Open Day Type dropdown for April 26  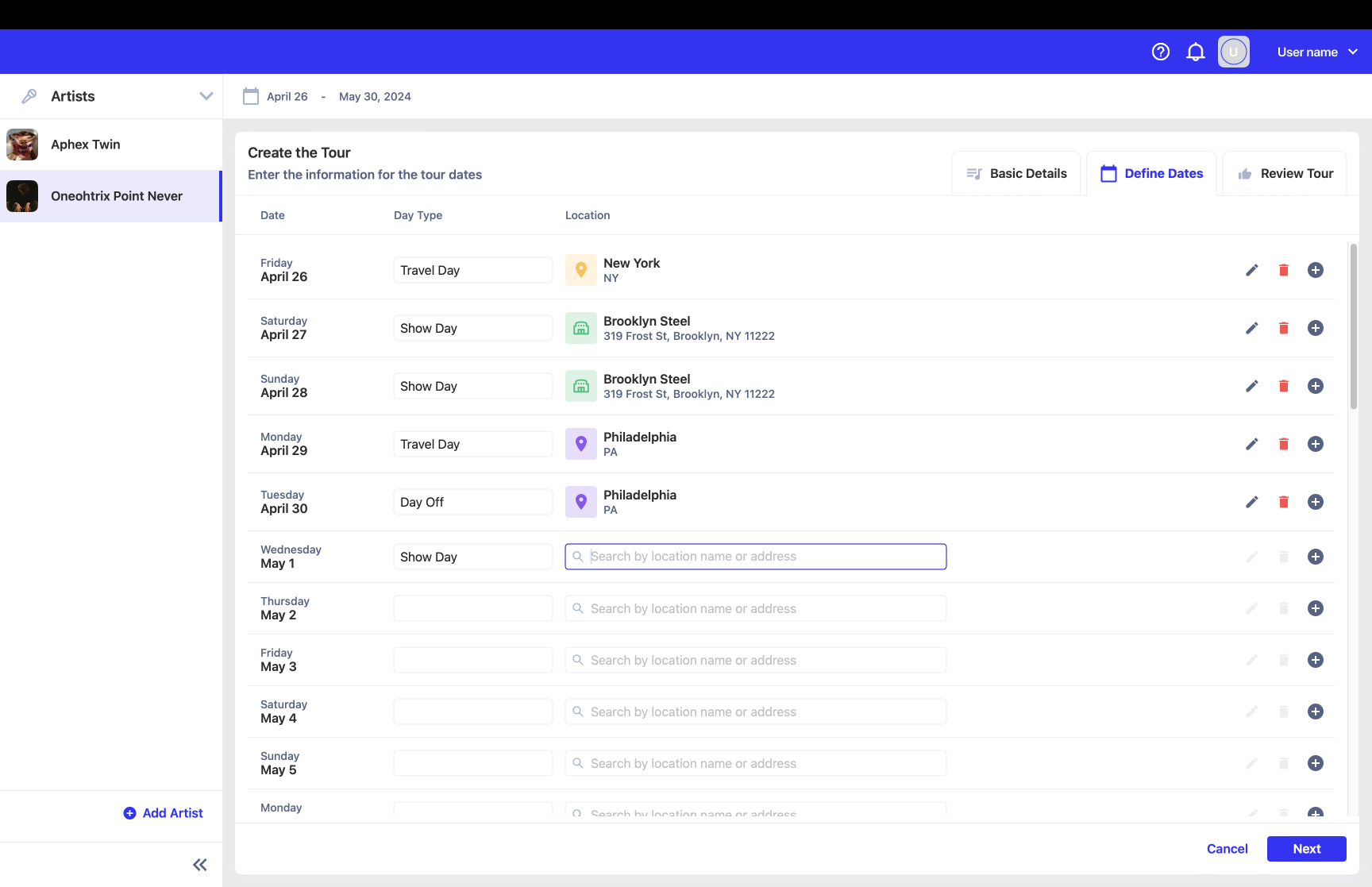(472, 270)
